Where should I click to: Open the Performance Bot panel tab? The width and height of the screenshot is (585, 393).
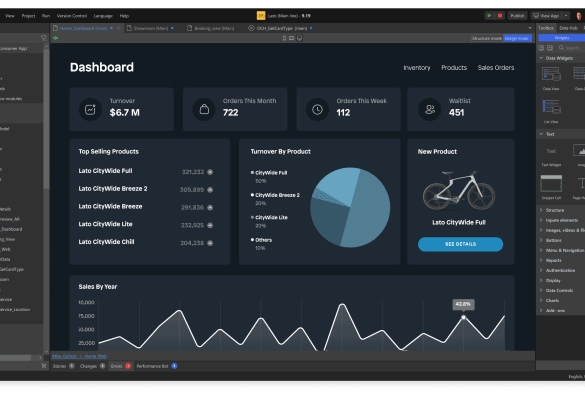pos(156,366)
